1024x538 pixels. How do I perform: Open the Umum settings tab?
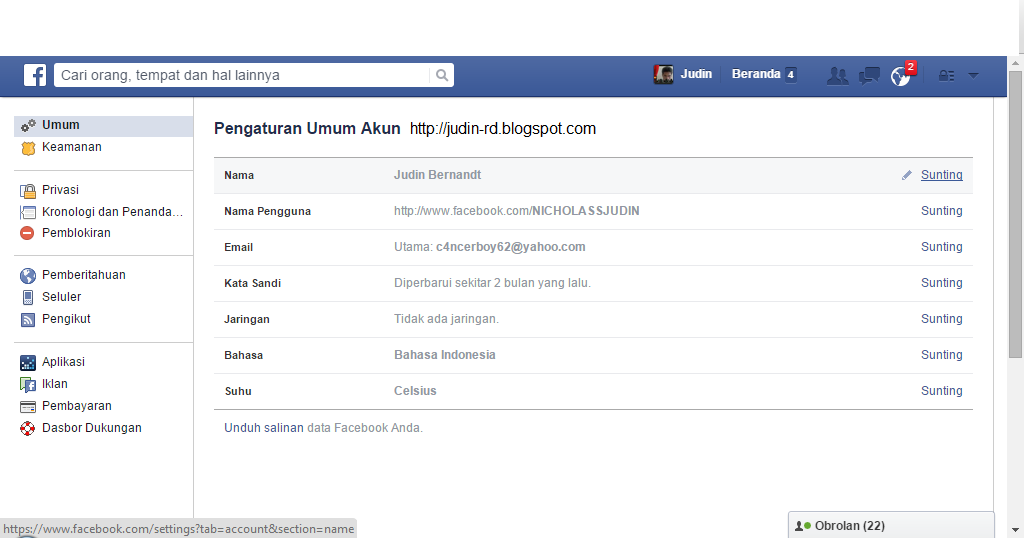[x=103, y=125]
